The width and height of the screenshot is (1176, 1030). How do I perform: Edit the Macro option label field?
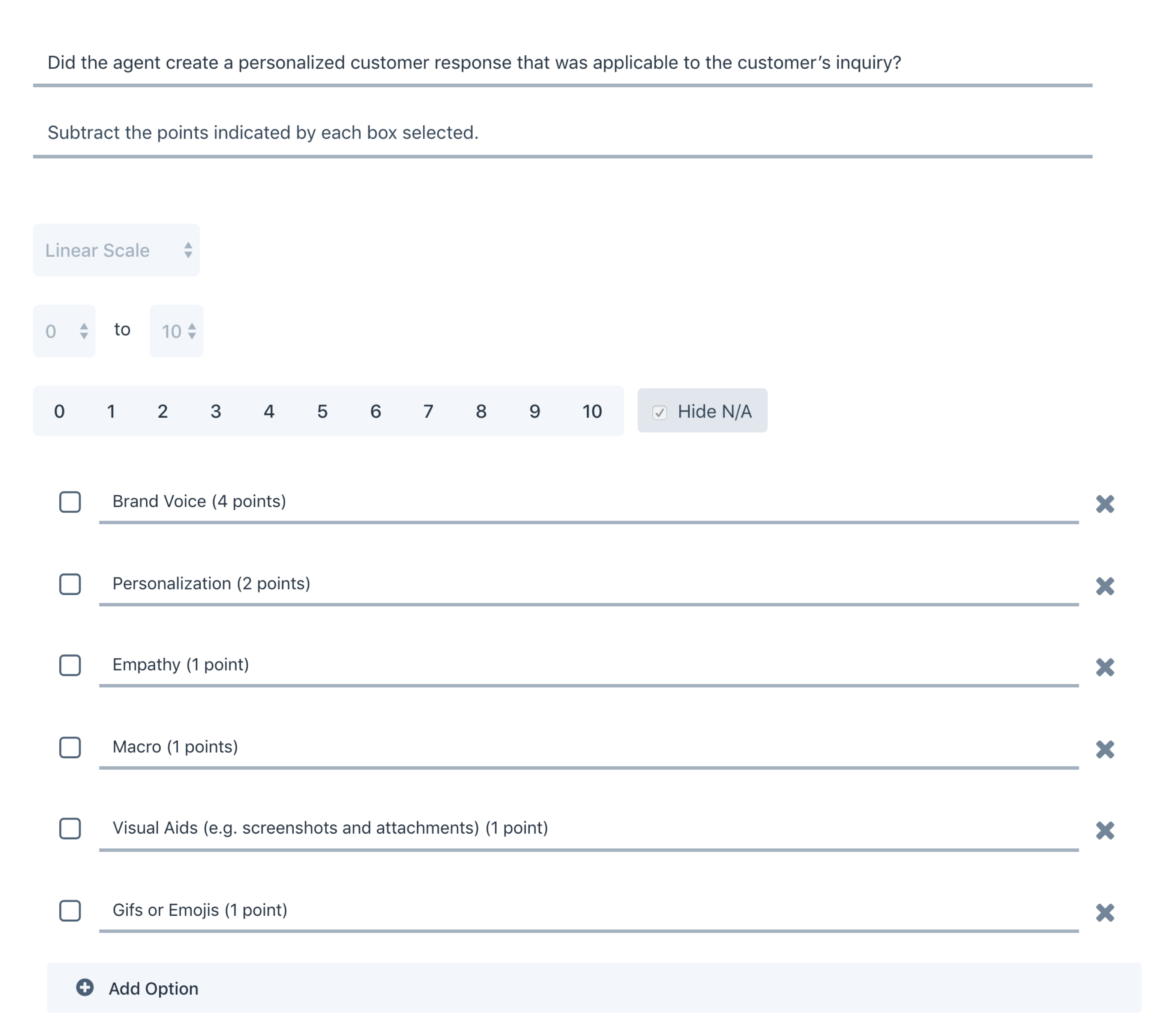pos(588,747)
